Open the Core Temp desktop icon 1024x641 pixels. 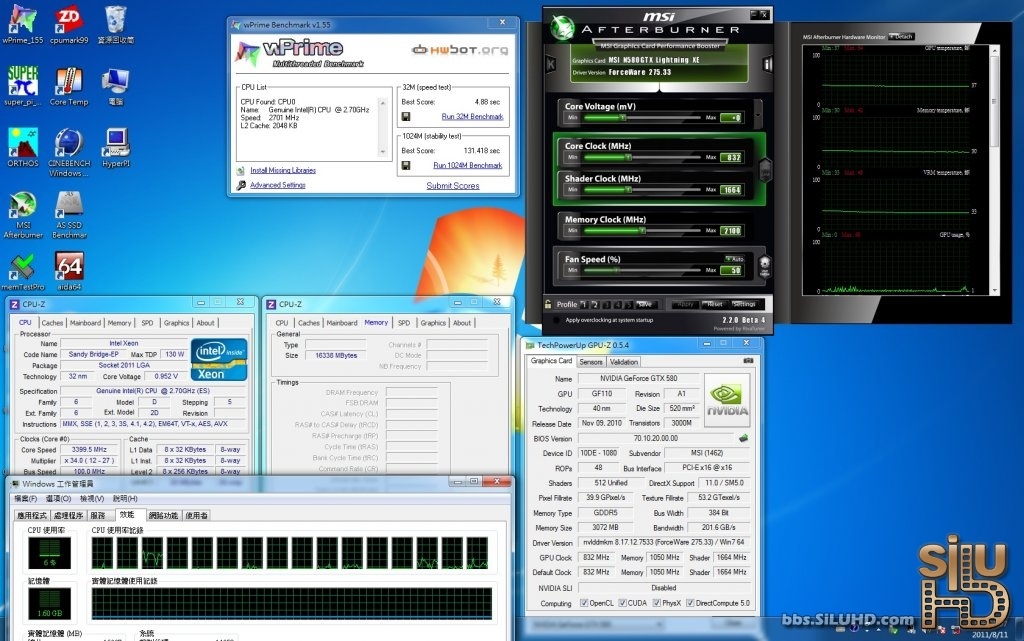68,82
